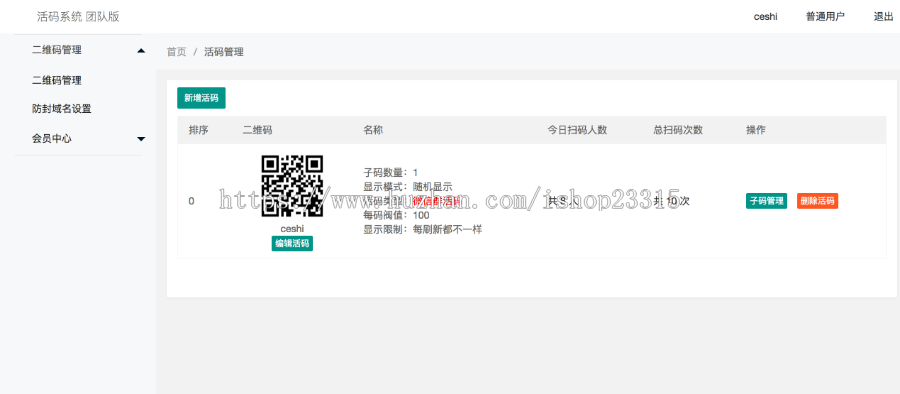Click the 删除活码 button
Viewport: 900px width, 394px height.
click(817, 201)
